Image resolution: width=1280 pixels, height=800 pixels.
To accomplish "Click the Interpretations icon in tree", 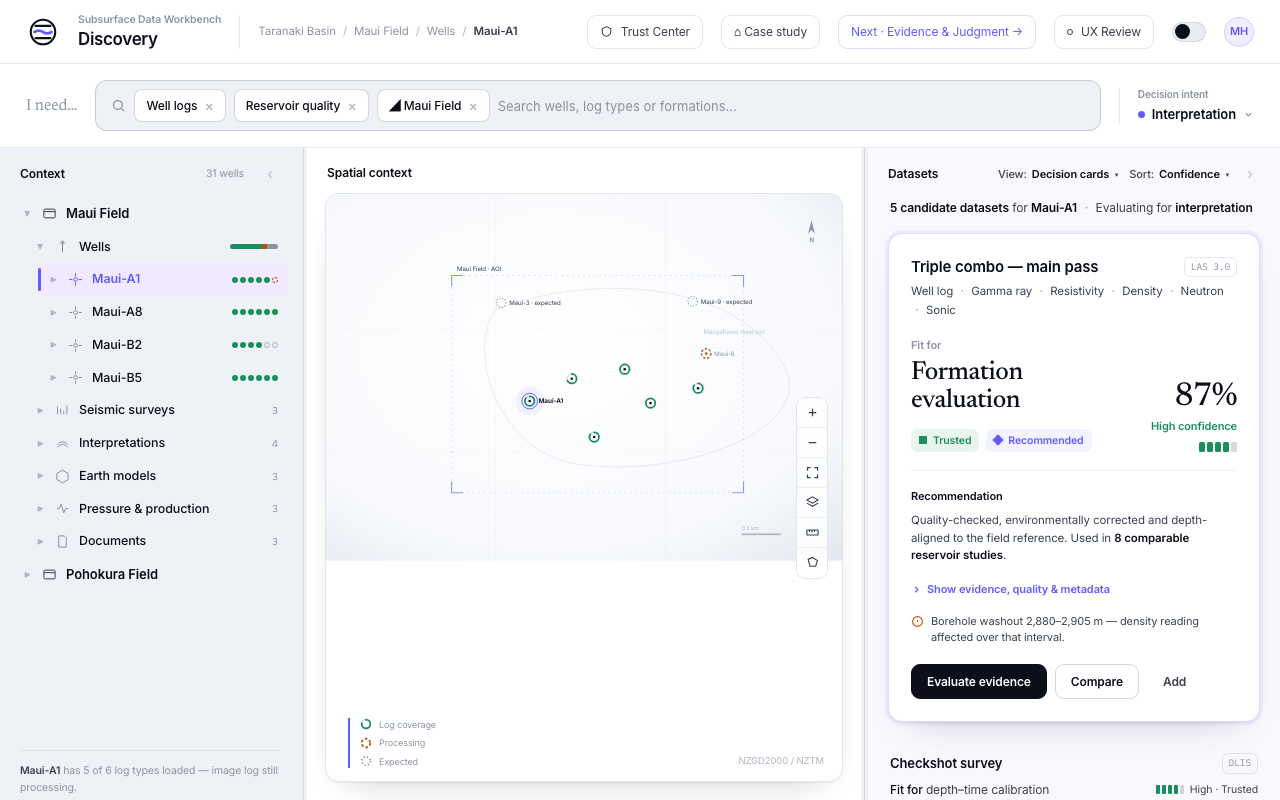I will [62, 443].
